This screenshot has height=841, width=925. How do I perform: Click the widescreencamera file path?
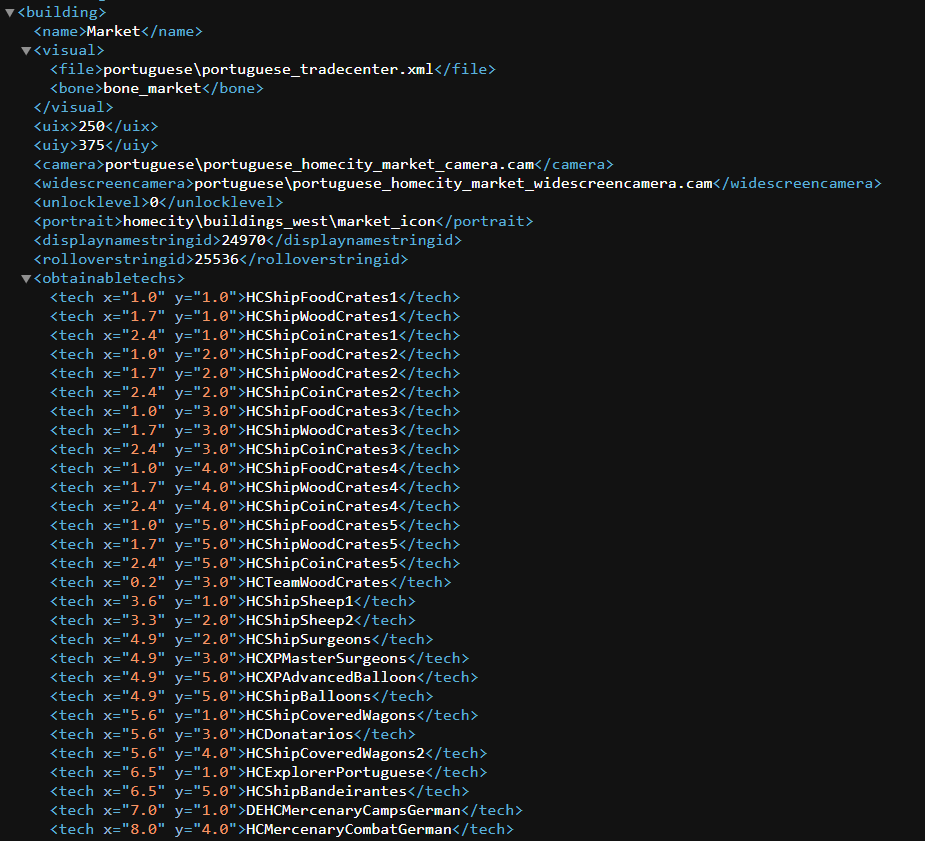click(x=454, y=183)
